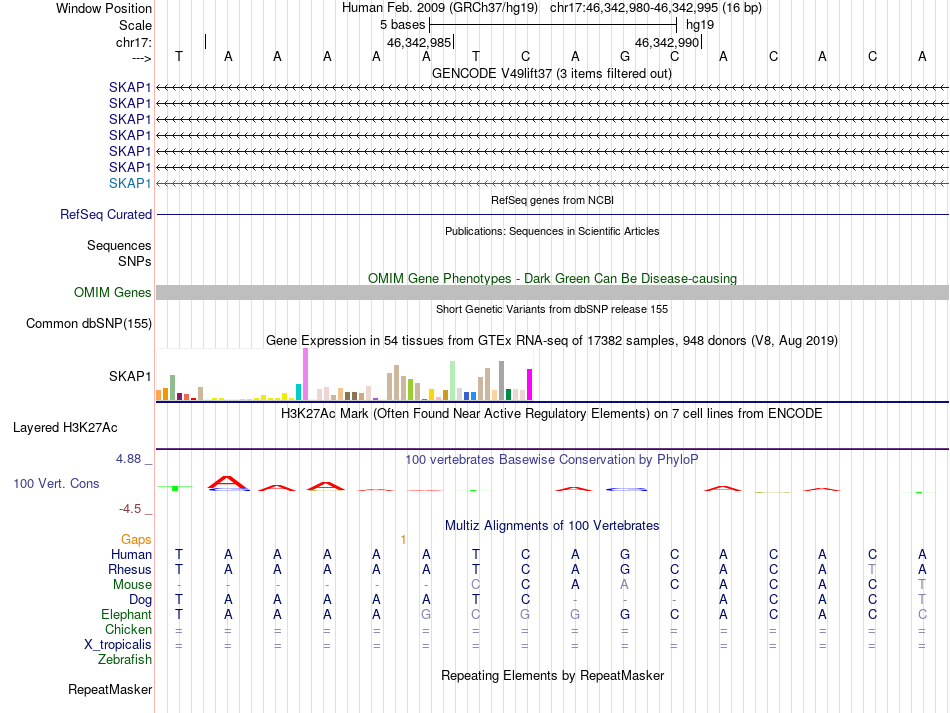Click the 46,342,985 coordinate marker
The image size is (950, 713).
click(x=419, y=42)
